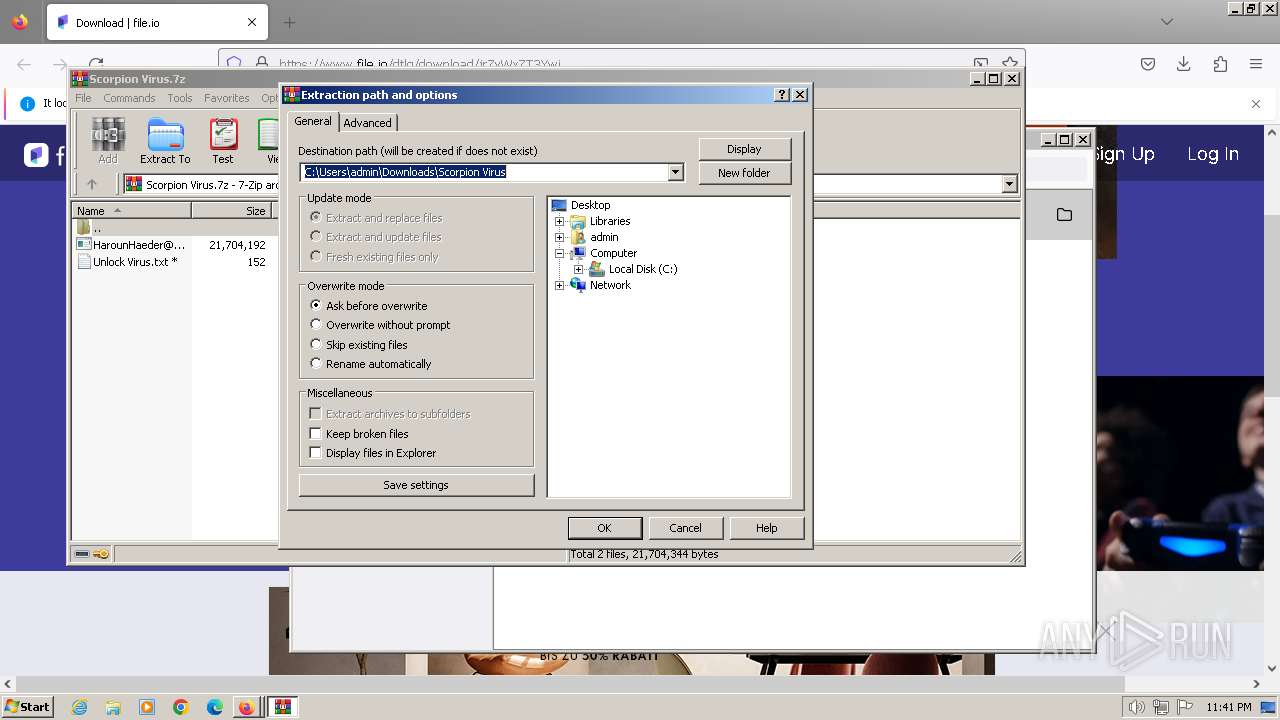Click the Add archive toolbar icon

point(108,141)
